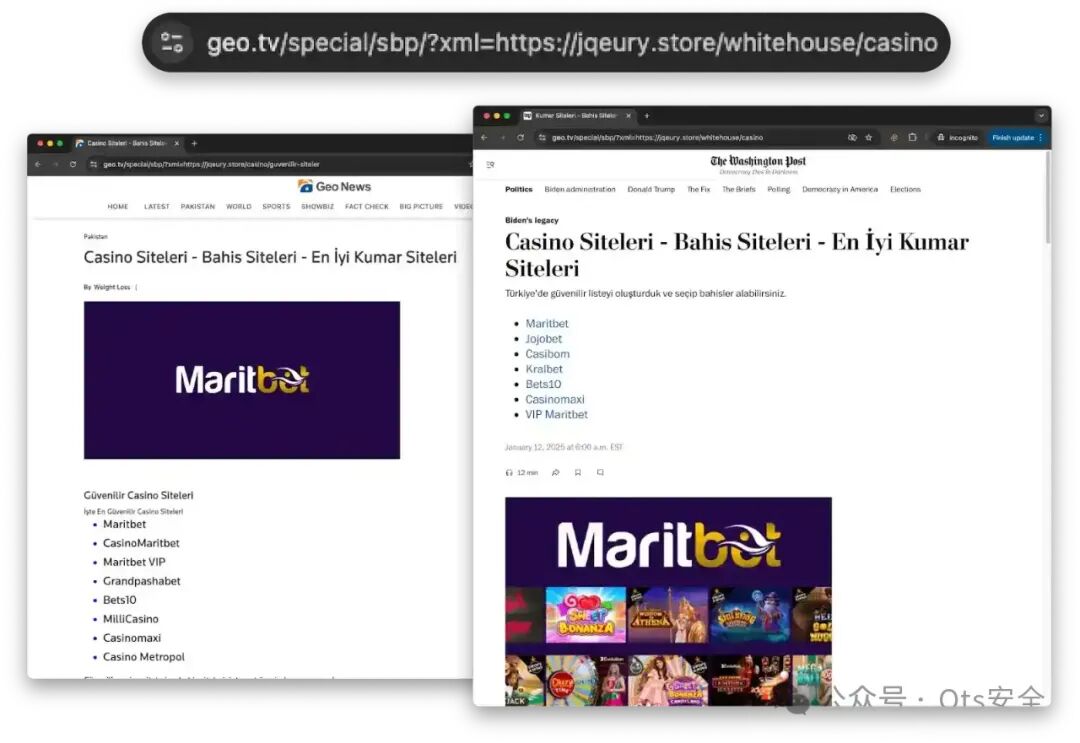Select The Fix nav item
Screen dimensions: 1080x743
tap(698, 189)
